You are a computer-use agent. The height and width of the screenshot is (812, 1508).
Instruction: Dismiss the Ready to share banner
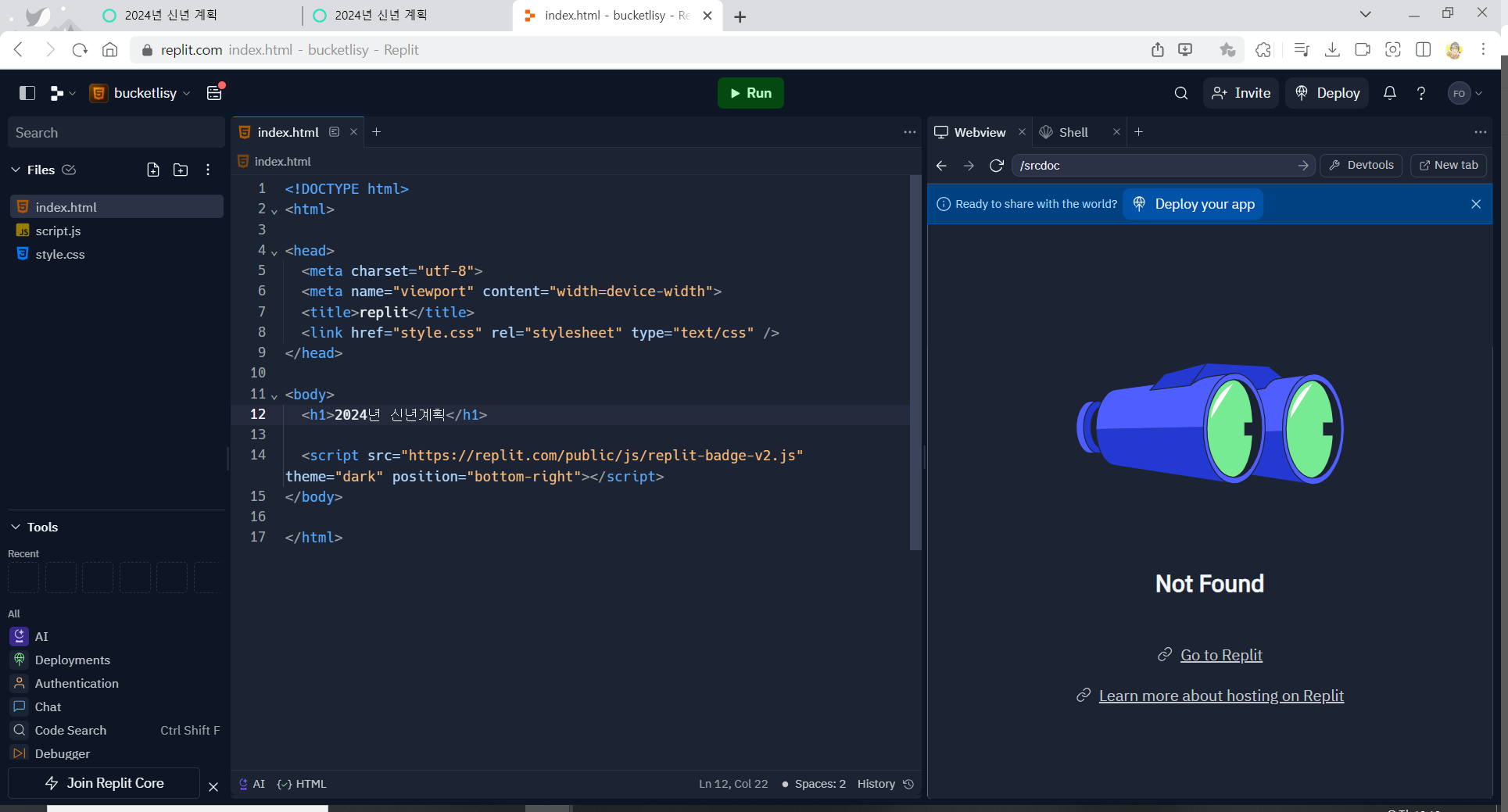1476,204
